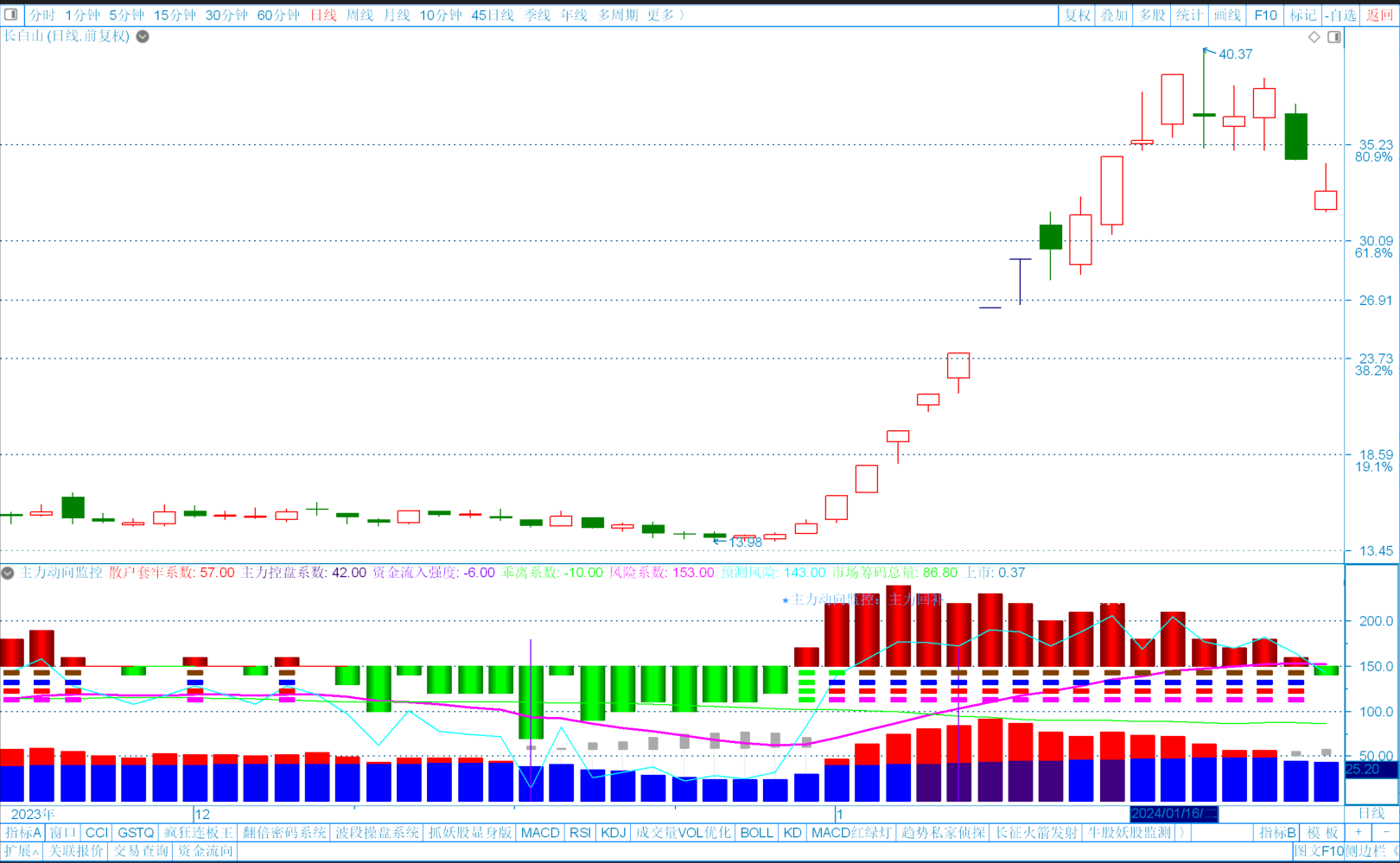Open the 资金流向 tab

(x=205, y=851)
